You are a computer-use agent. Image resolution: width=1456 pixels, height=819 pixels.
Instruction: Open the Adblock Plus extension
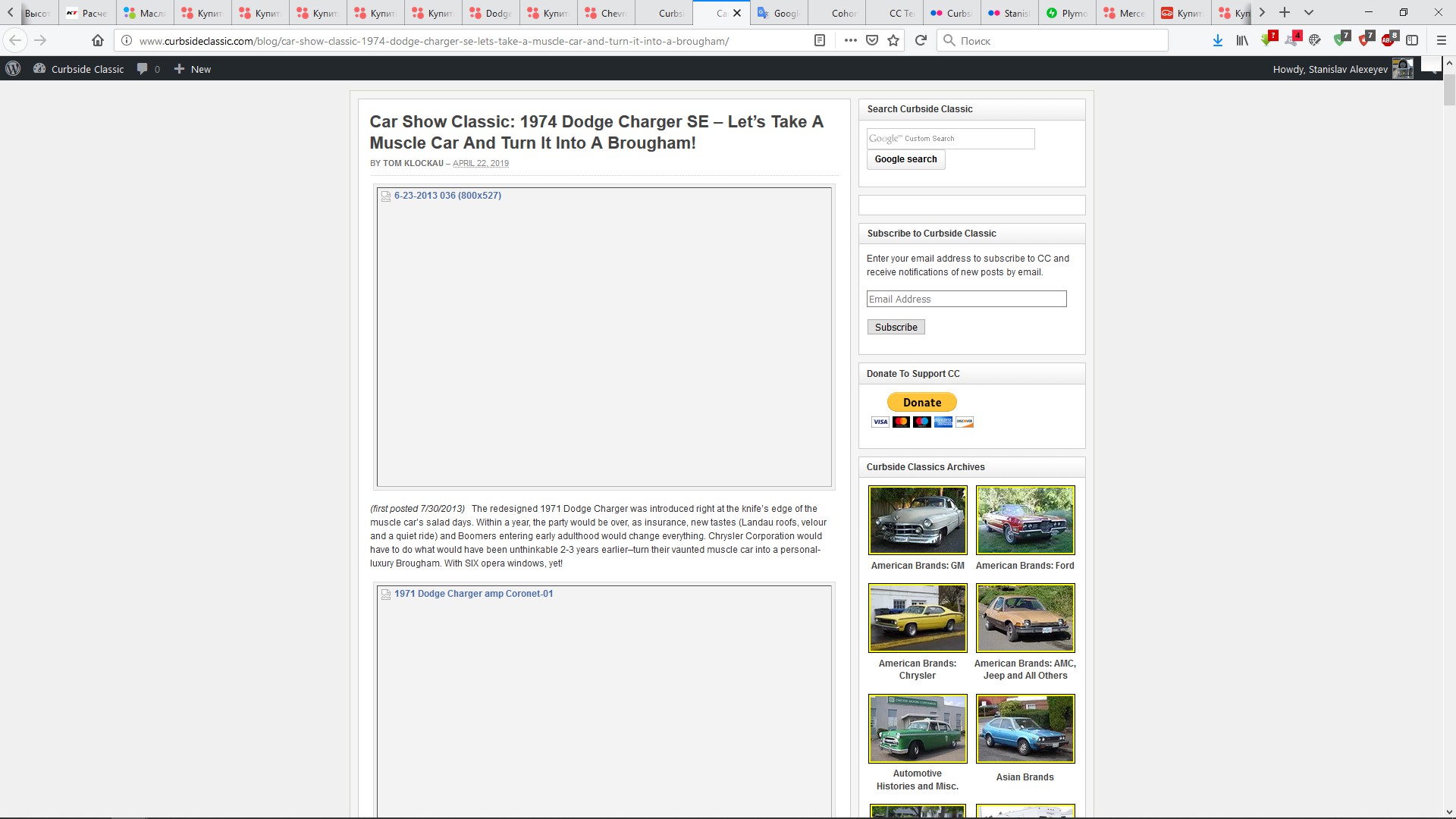point(1389,39)
